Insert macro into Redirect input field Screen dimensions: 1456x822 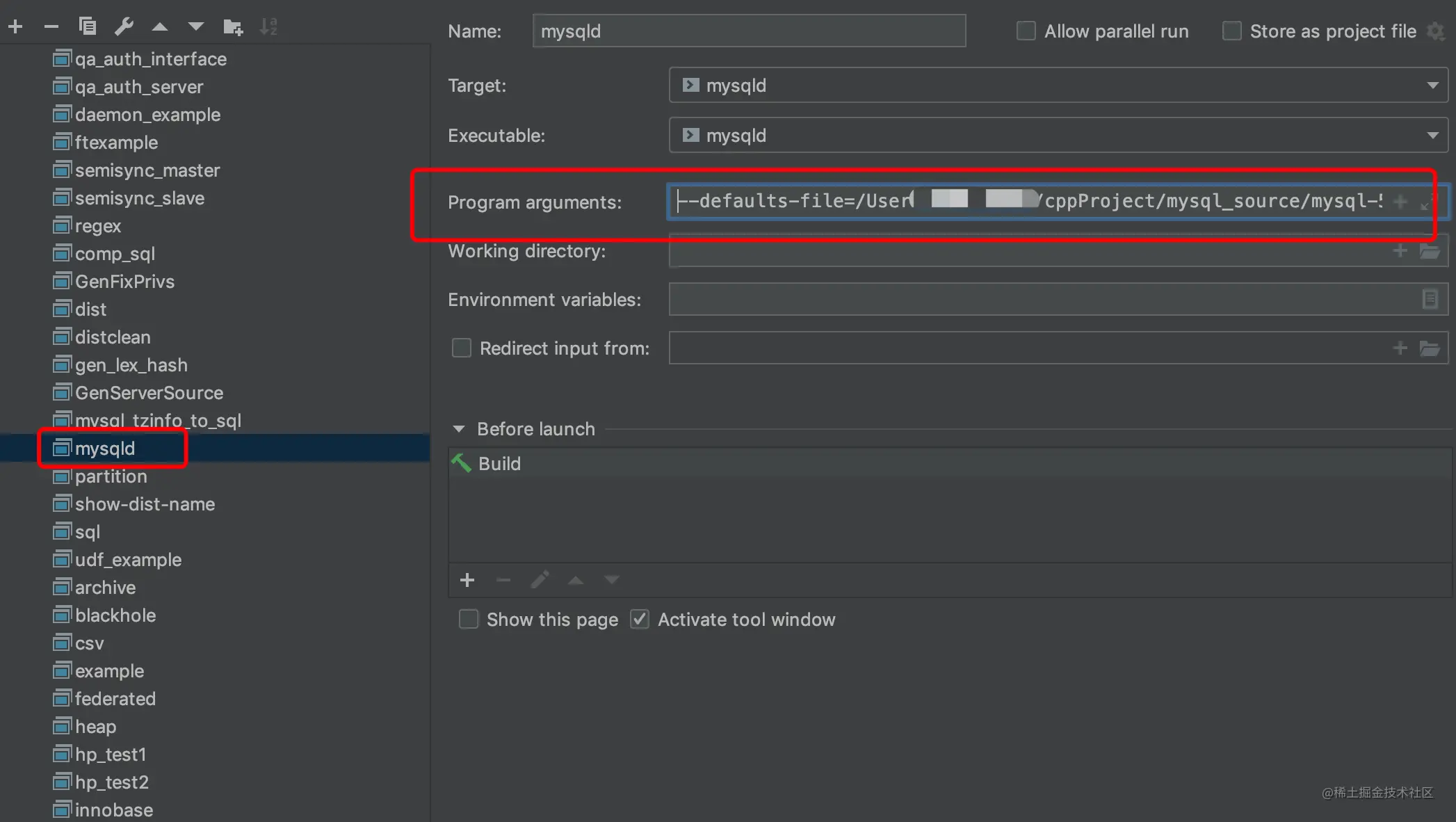[1400, 348]
